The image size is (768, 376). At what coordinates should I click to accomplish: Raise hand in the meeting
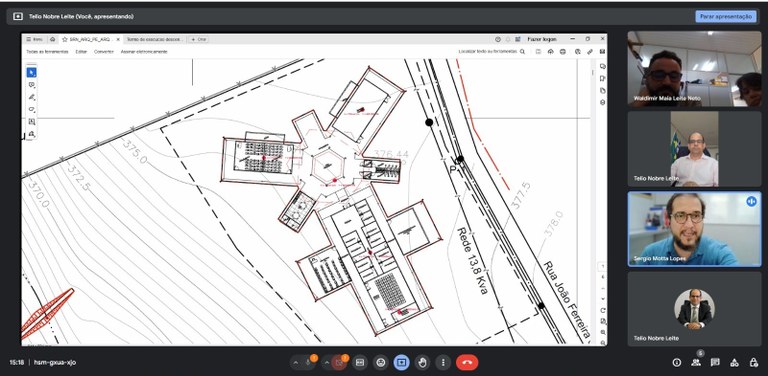tap(422, 363)
